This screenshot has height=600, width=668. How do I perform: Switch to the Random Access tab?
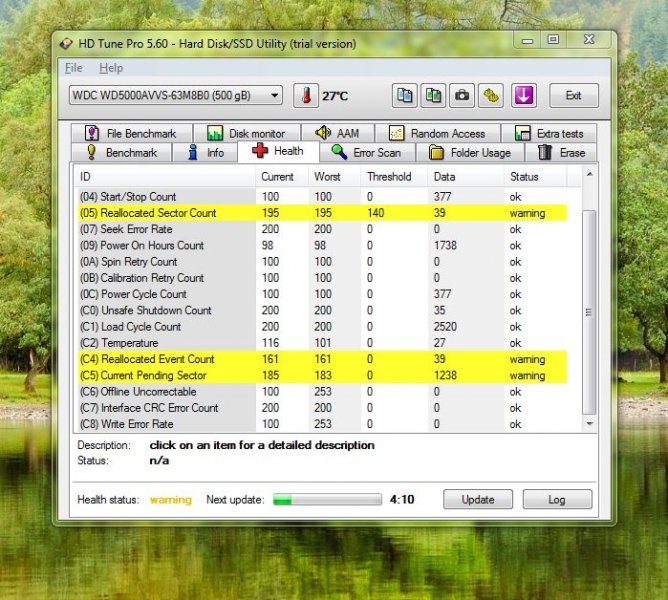(438, 133)
